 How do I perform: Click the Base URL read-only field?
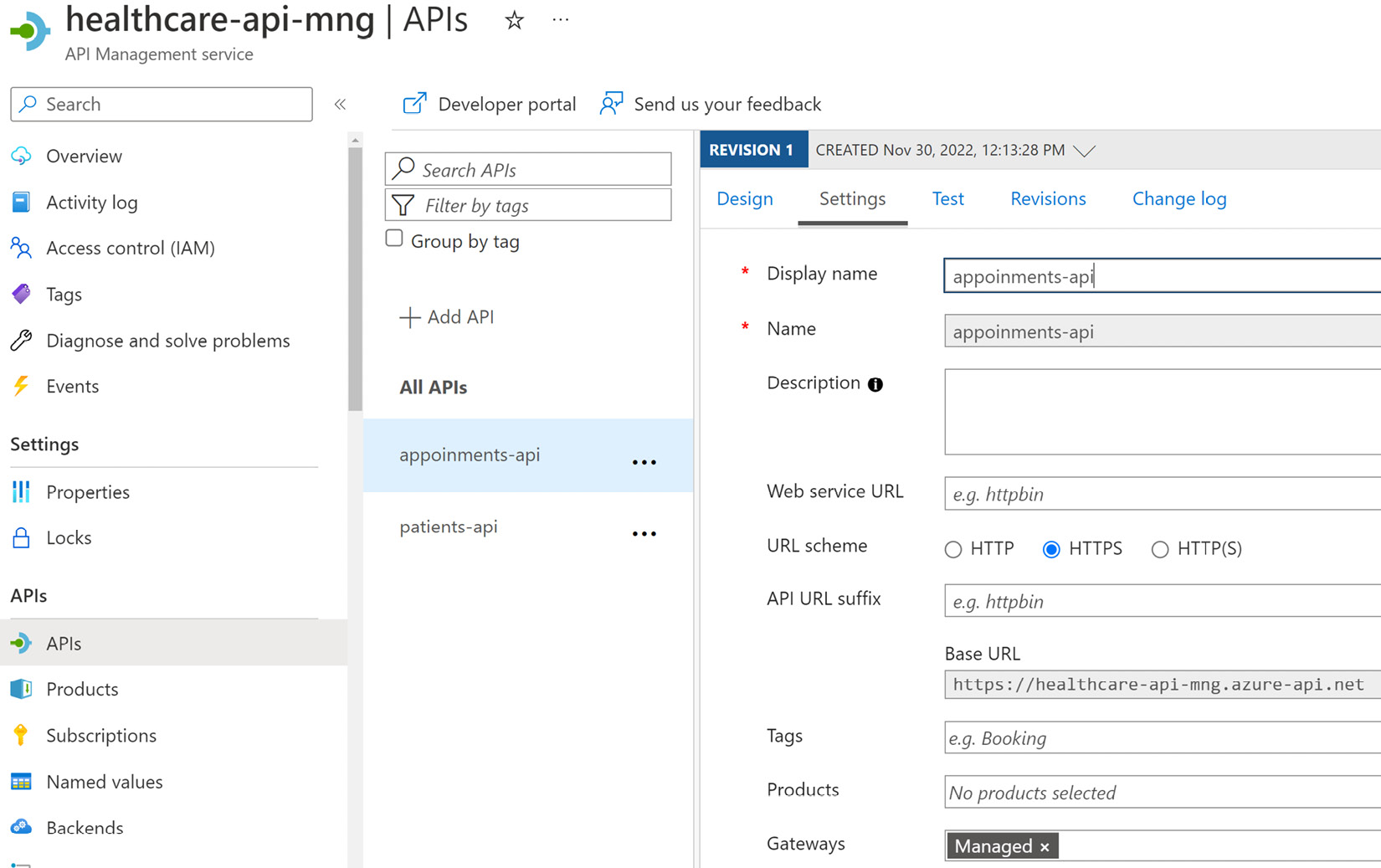pos(1163,685)
